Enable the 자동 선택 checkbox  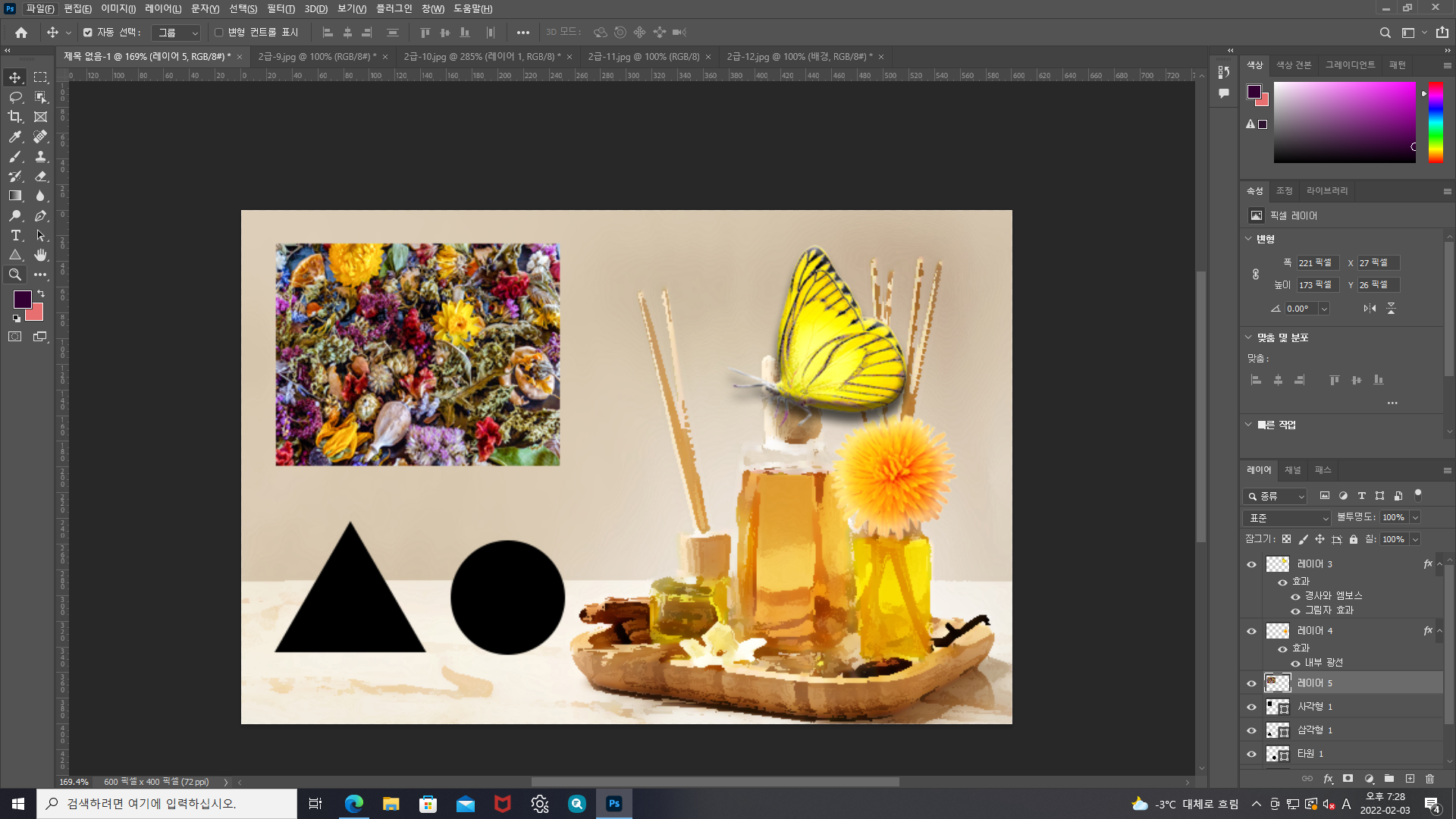[x=88, y=33]
